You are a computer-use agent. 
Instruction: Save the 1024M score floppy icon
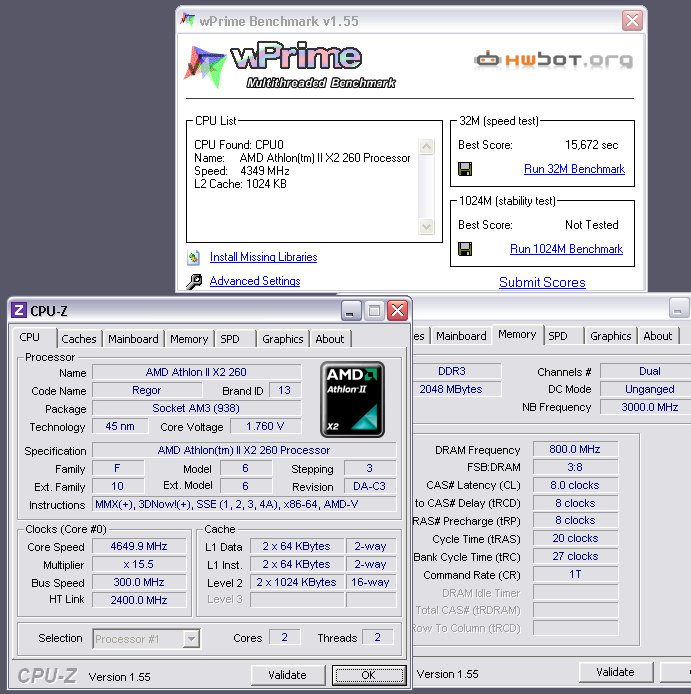pos(465,249)
